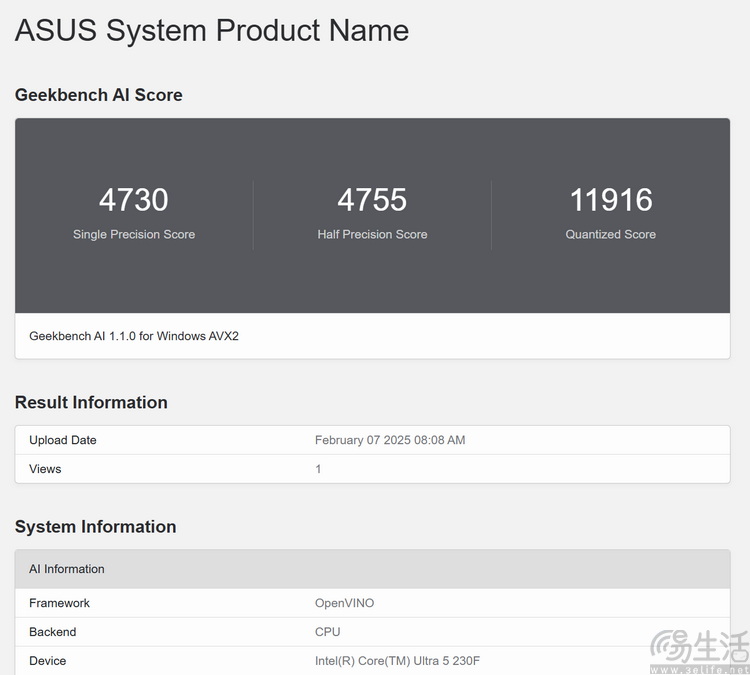This screenshot has height=675, width=750.
Task: Click the Views row label
Action: coord(45,469)
